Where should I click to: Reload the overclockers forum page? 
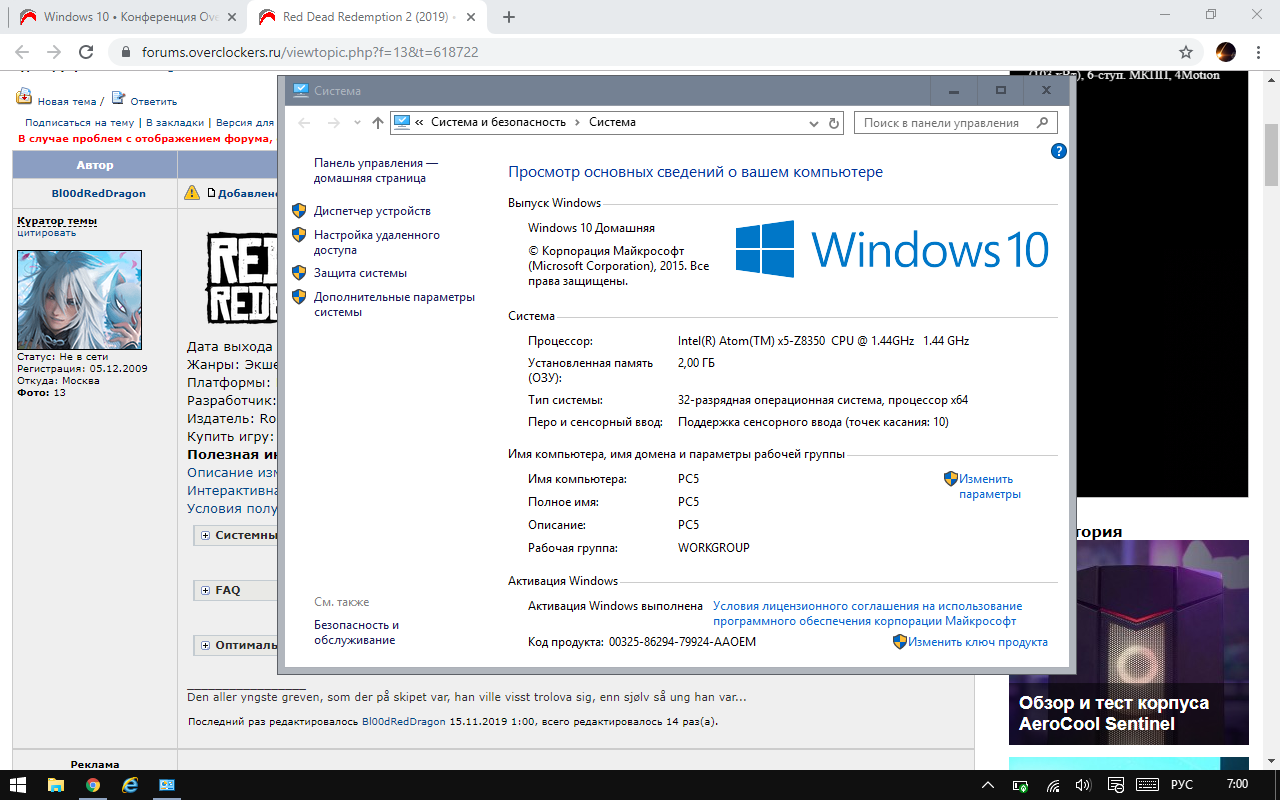pos(86,52)
